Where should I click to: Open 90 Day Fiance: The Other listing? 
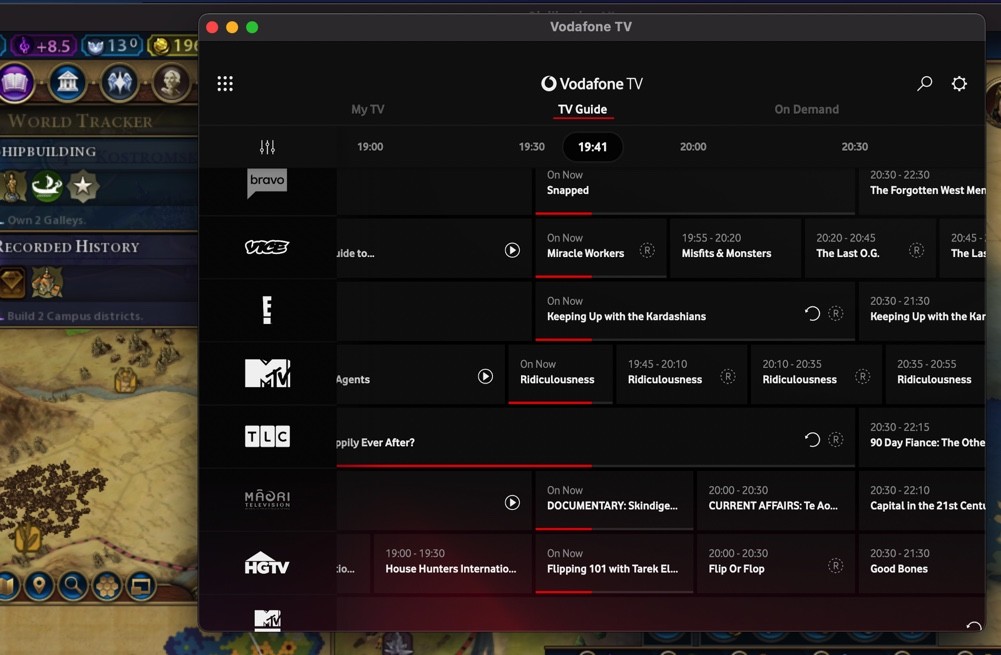pos(922,436)
